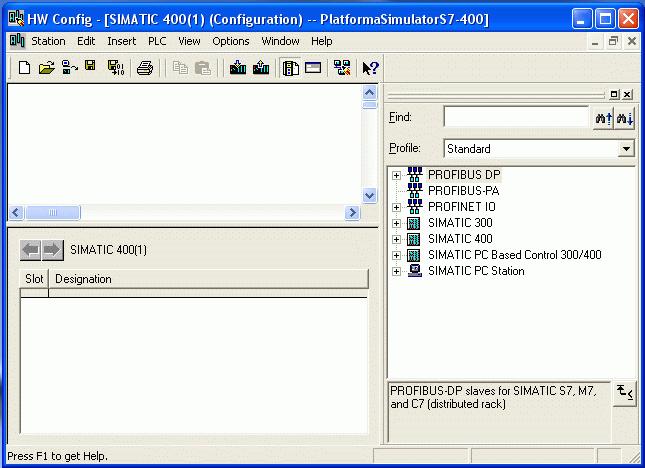Activate the context Help pointer icon
The image size is (645, 468).
[370, 67]
